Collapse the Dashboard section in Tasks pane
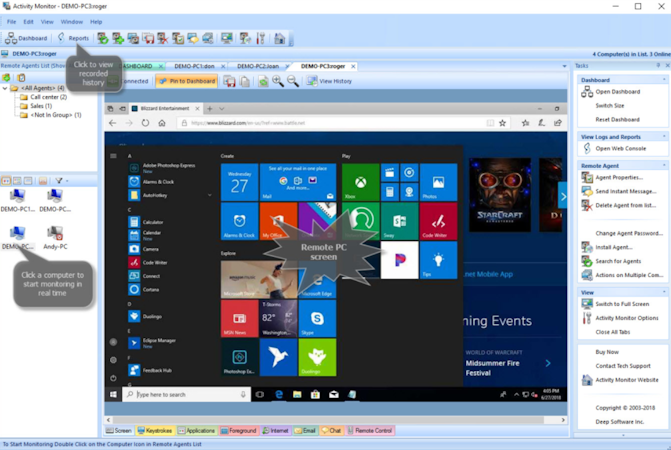The width and height of the screenshot is (671, 450). (x=664, y=80)
